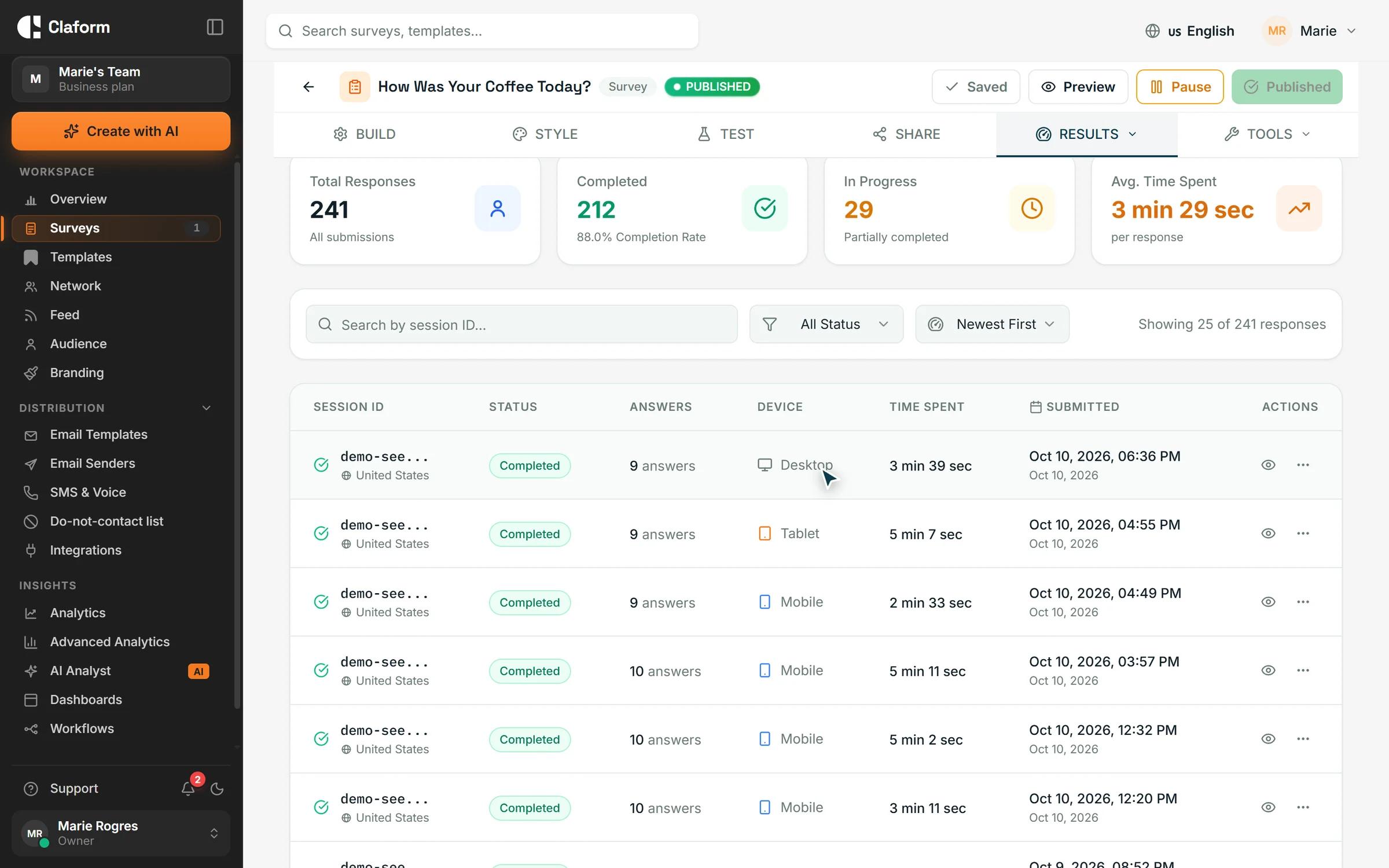This screenshot has height=868, width=1389.
Task: Open Integrations page
Action: [116, 550]
